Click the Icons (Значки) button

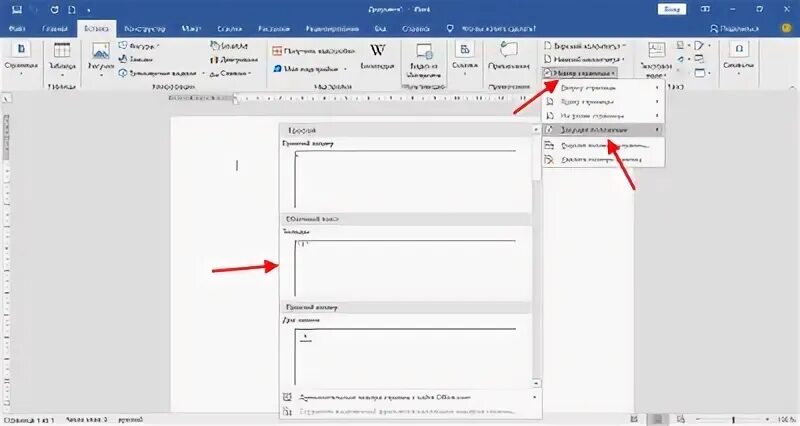(136, 60)
